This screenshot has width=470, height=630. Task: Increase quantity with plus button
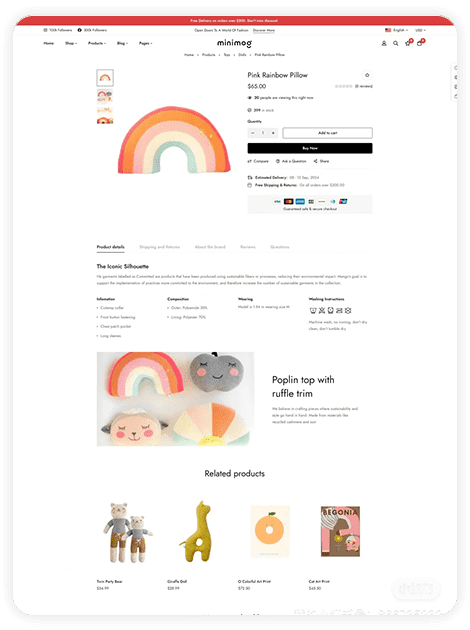click(273, 133)
